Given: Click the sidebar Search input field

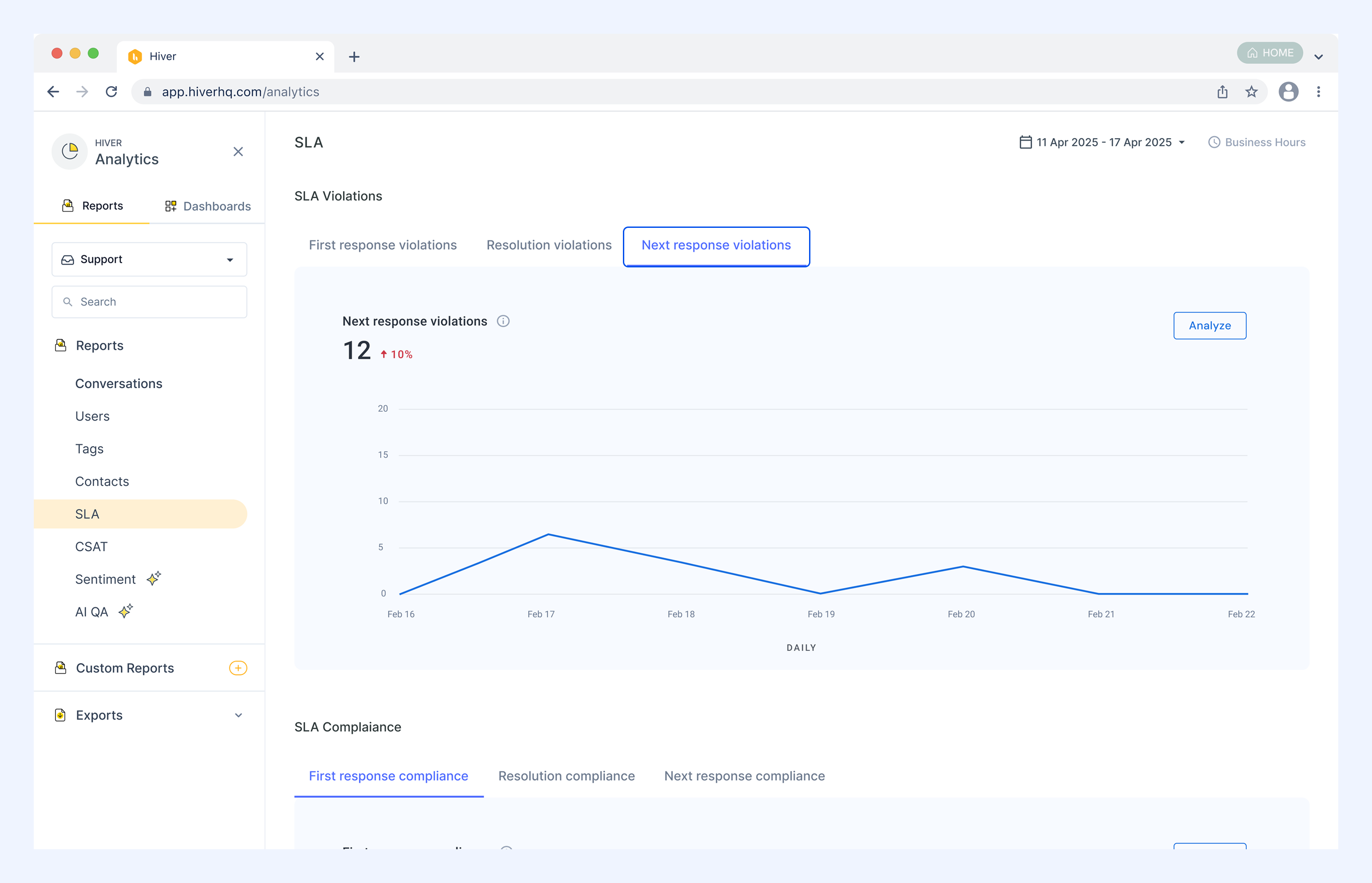Looking at the screenshot, I should point(149,302).
